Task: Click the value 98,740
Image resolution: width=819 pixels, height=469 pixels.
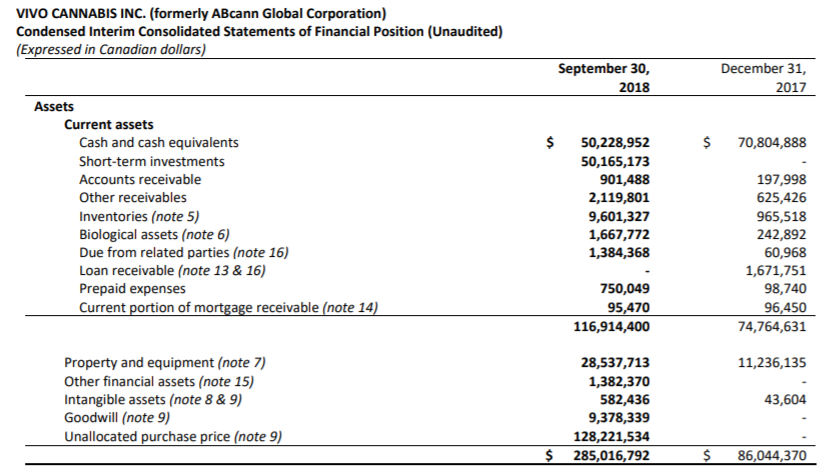Action: click(x=785, y=288)
